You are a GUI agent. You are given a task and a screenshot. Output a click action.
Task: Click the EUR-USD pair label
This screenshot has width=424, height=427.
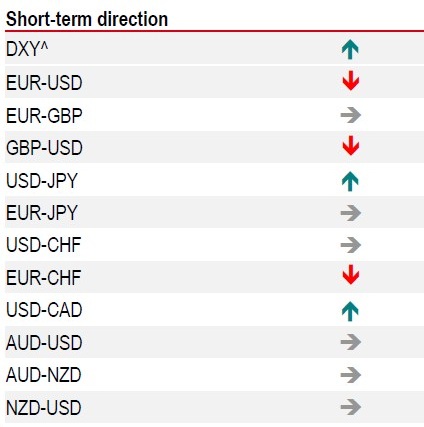pyautogui.click(x=44, y=83)
